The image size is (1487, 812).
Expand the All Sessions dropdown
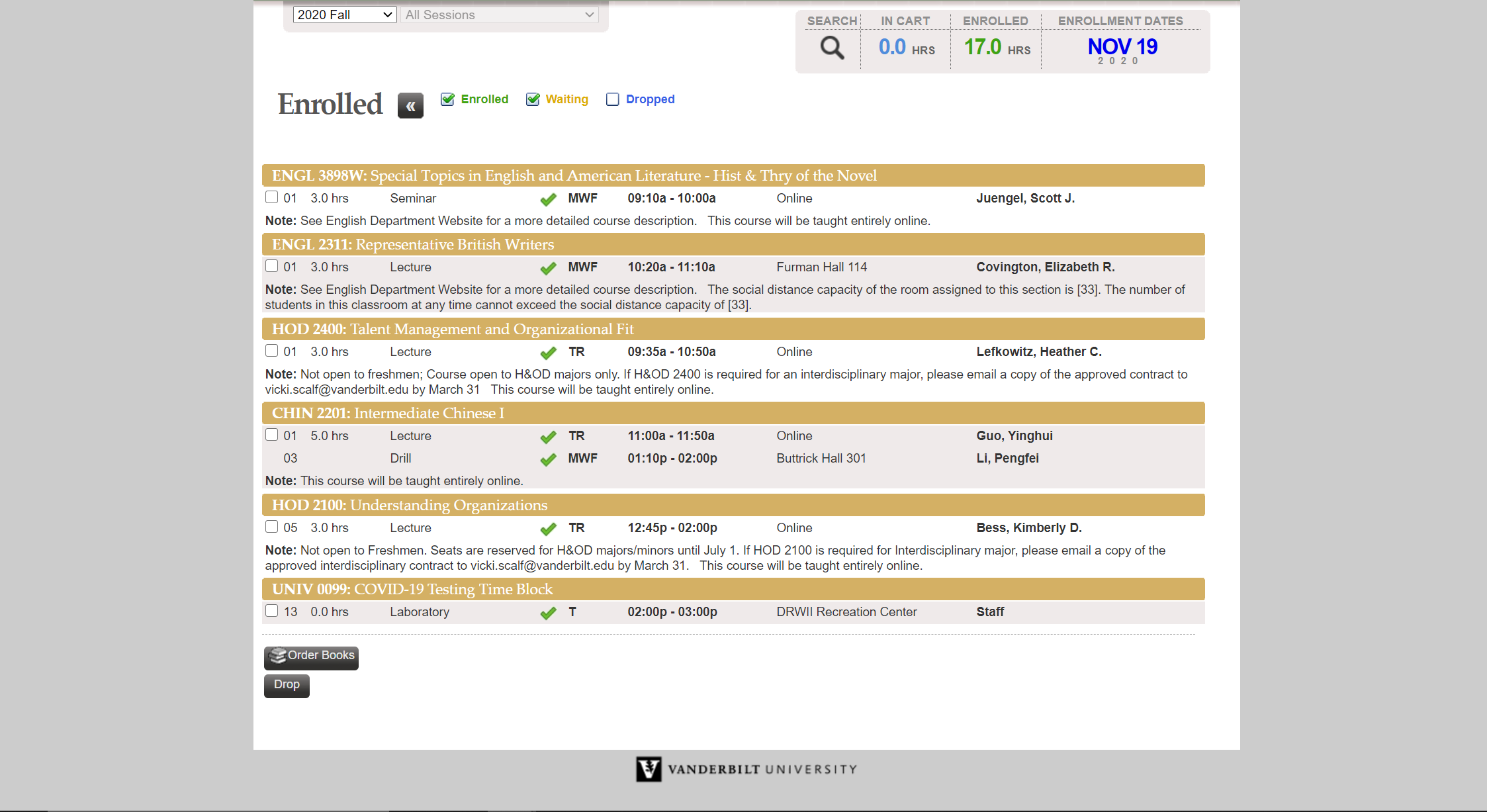(500, 15)
